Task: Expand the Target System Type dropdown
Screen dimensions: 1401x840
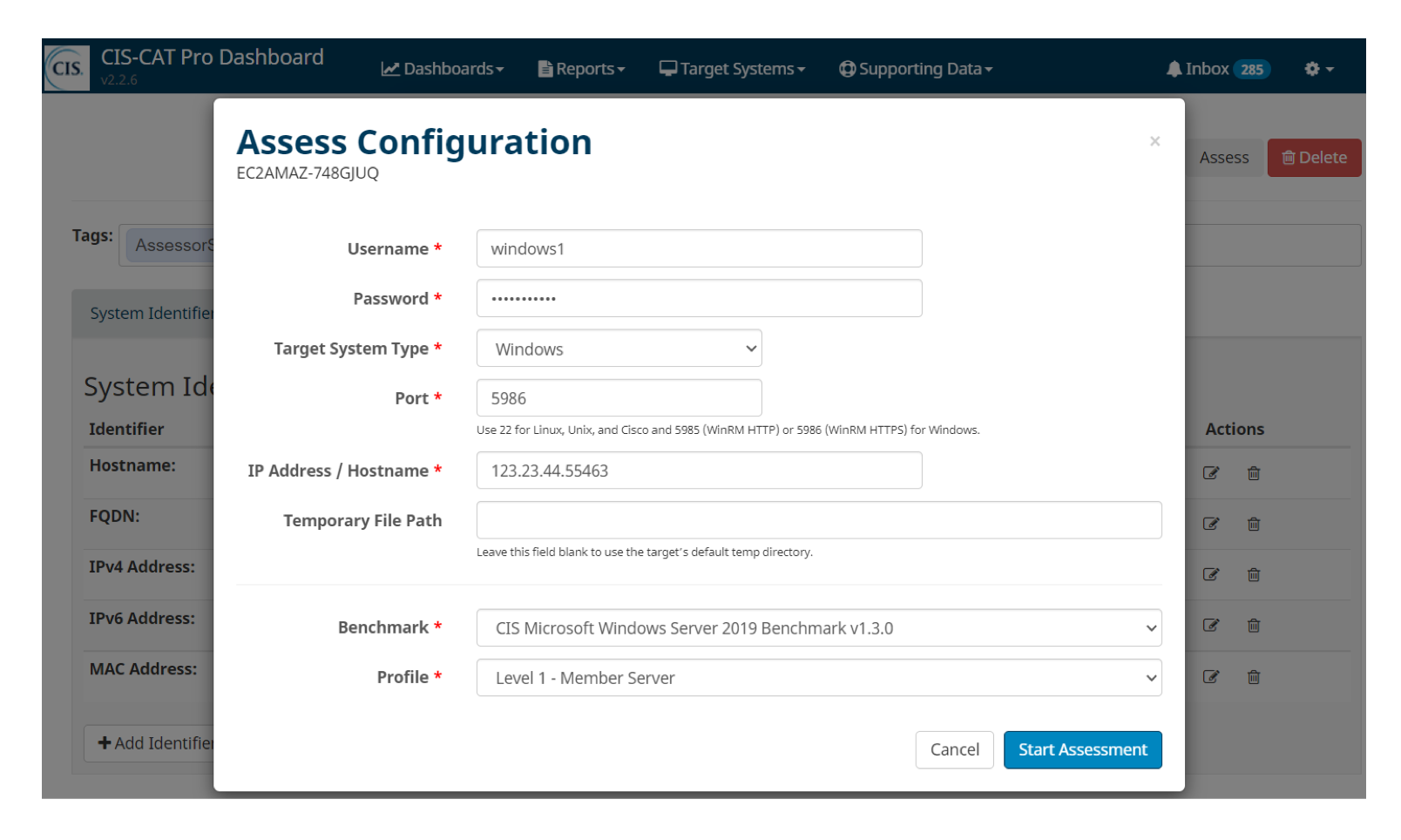Action: pyautogui.click(x=619, y=349)
